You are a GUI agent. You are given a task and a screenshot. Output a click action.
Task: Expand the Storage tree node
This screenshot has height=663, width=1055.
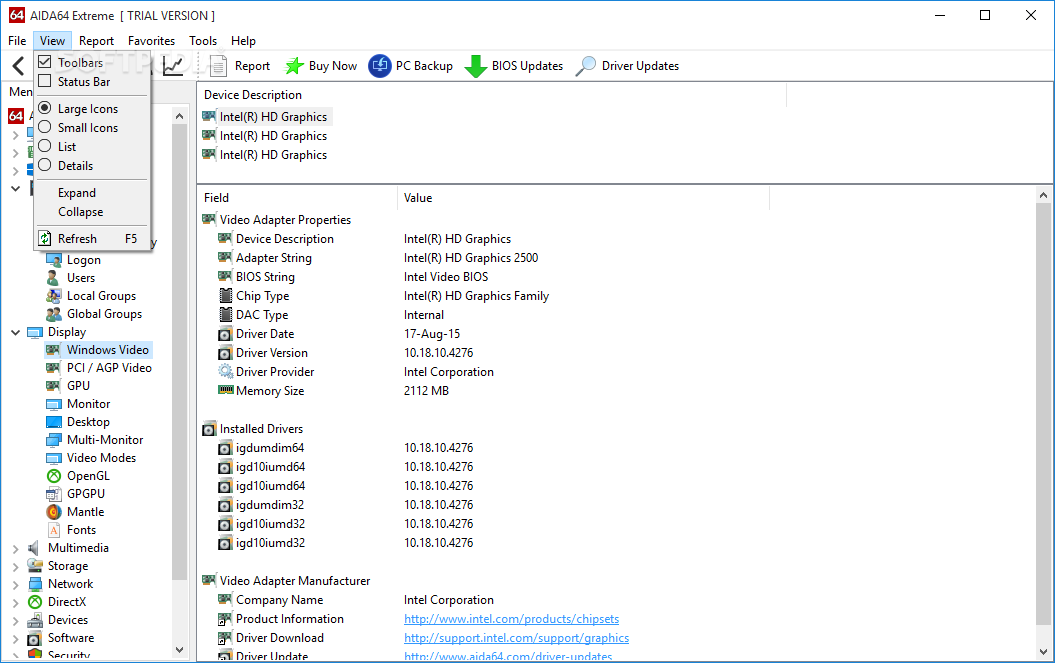pyautogui.click(x=15, y=567)
